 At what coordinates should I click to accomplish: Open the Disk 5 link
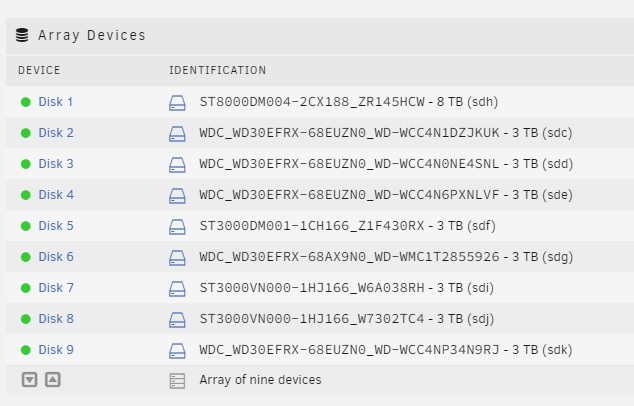click(56, 226)
